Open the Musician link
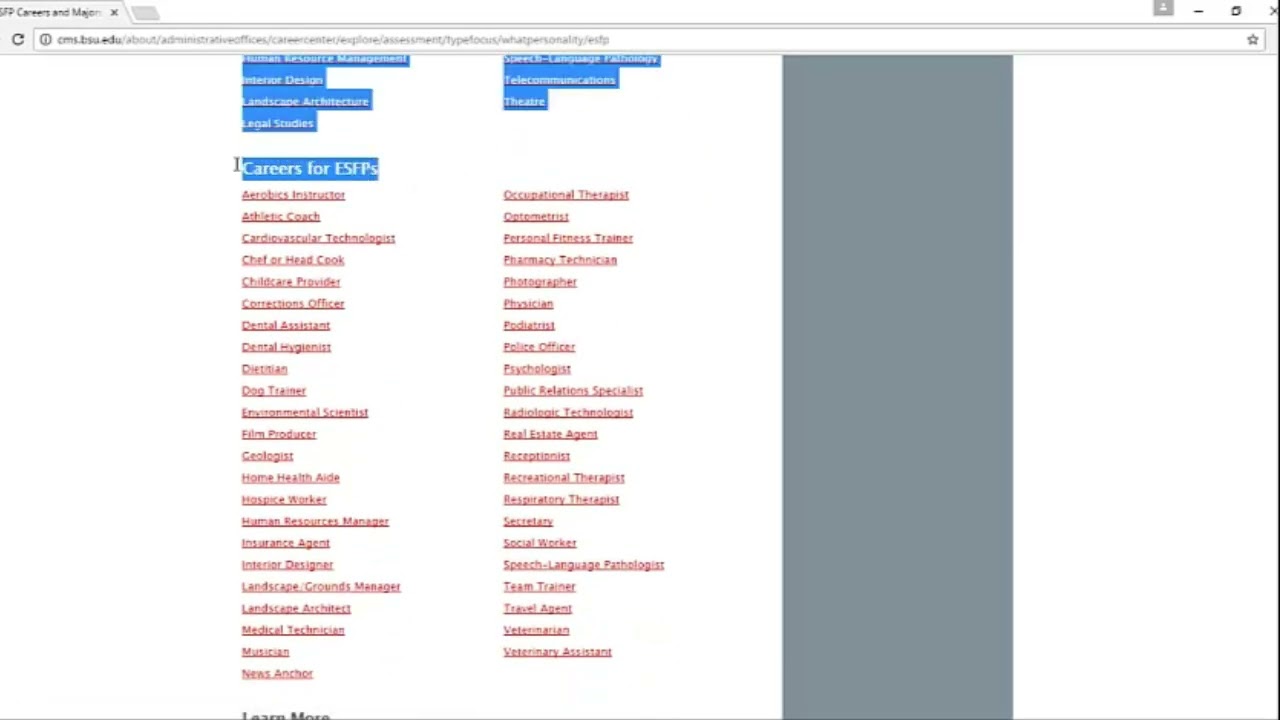The image size is (1280, 720). pos(265,652)
